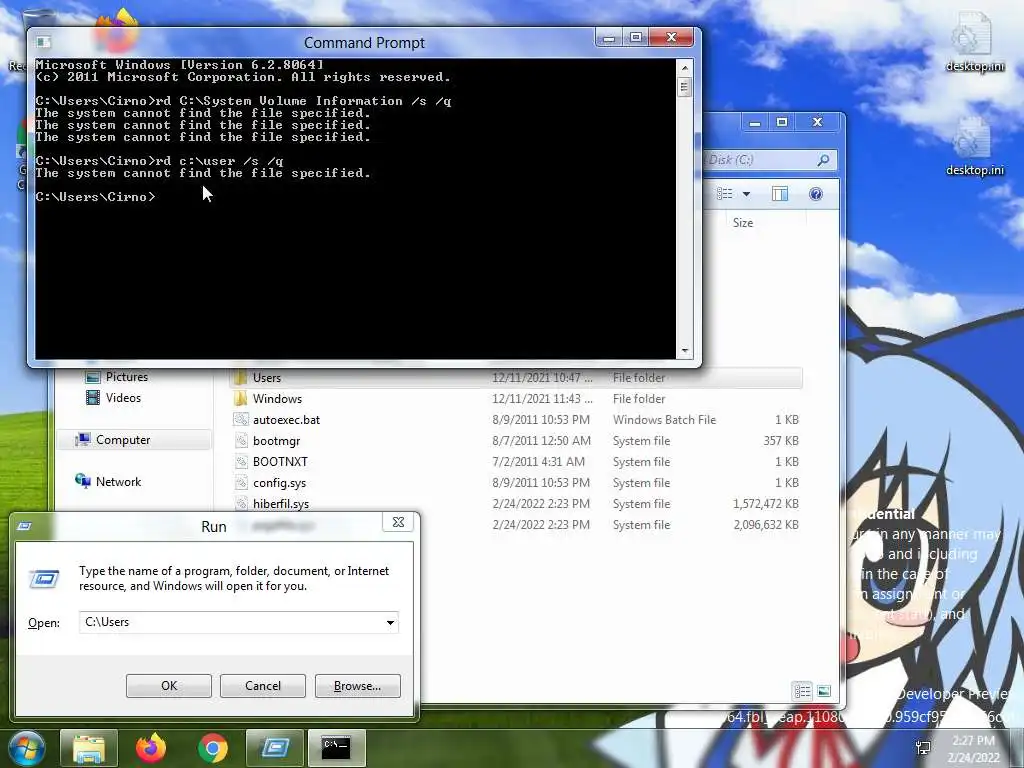The image size is (1024, 768).
Task: Toggle the Explorer preview pane icon
Action: 780,194
